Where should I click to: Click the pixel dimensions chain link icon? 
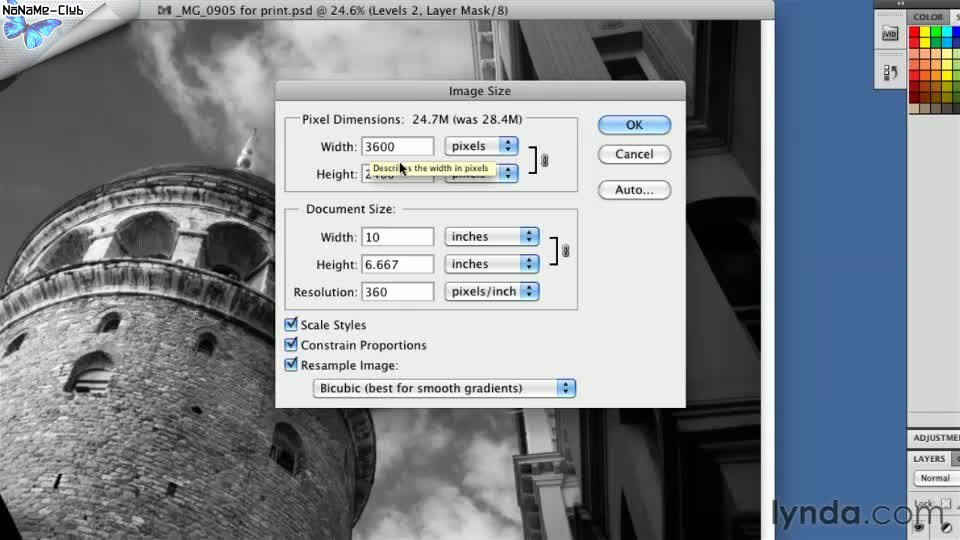tap(544, 160)
